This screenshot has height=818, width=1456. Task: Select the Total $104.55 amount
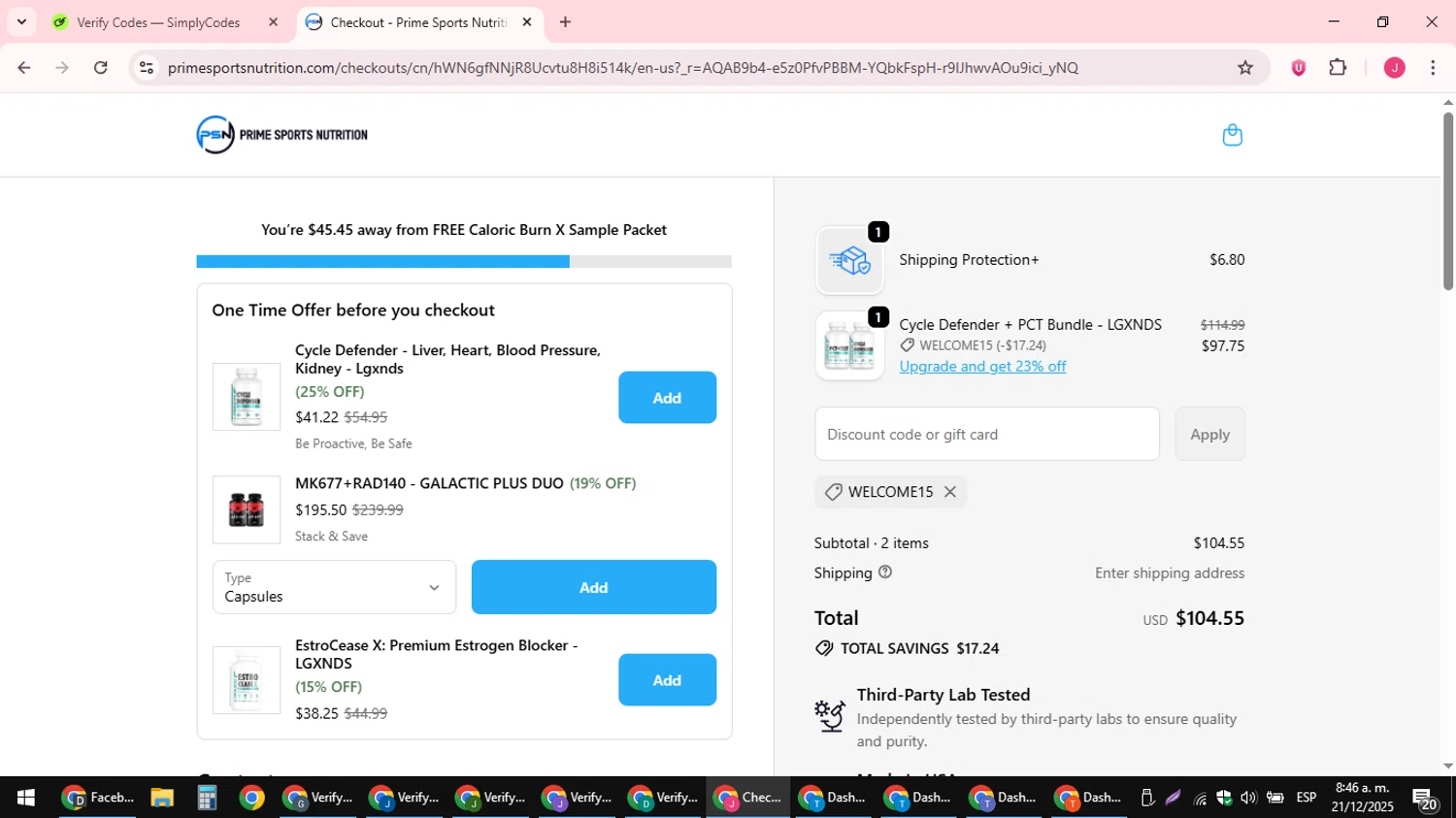(x=1209, y=618)
